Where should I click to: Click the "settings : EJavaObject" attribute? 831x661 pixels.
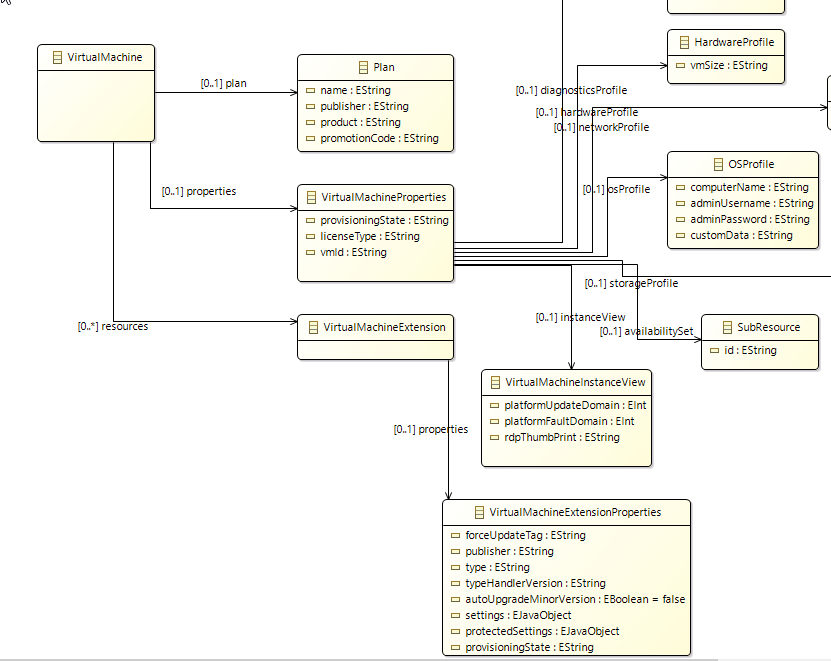(x=518, y=615)
